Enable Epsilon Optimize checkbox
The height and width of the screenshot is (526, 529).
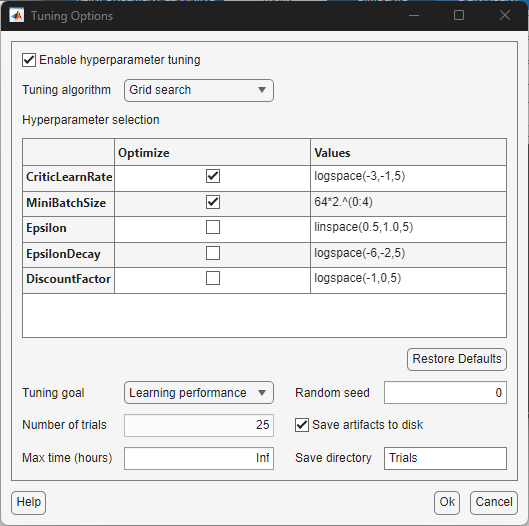pyautogui.click(x=213, y=227)
